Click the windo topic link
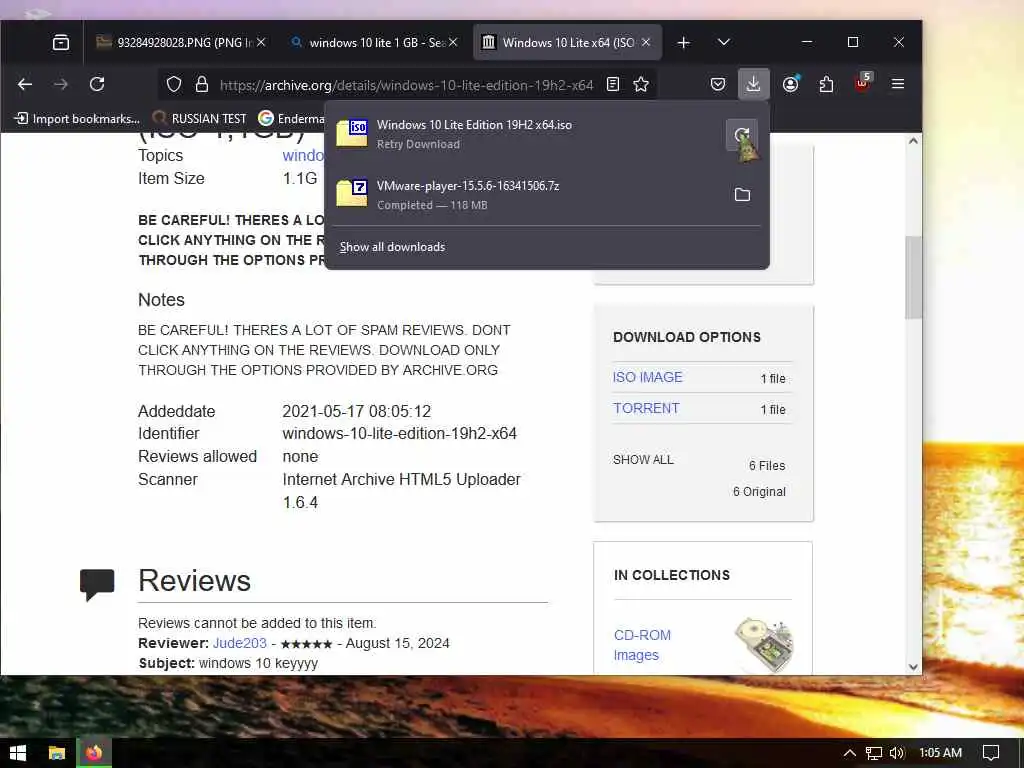The image size is (1024, 768). 303,155
